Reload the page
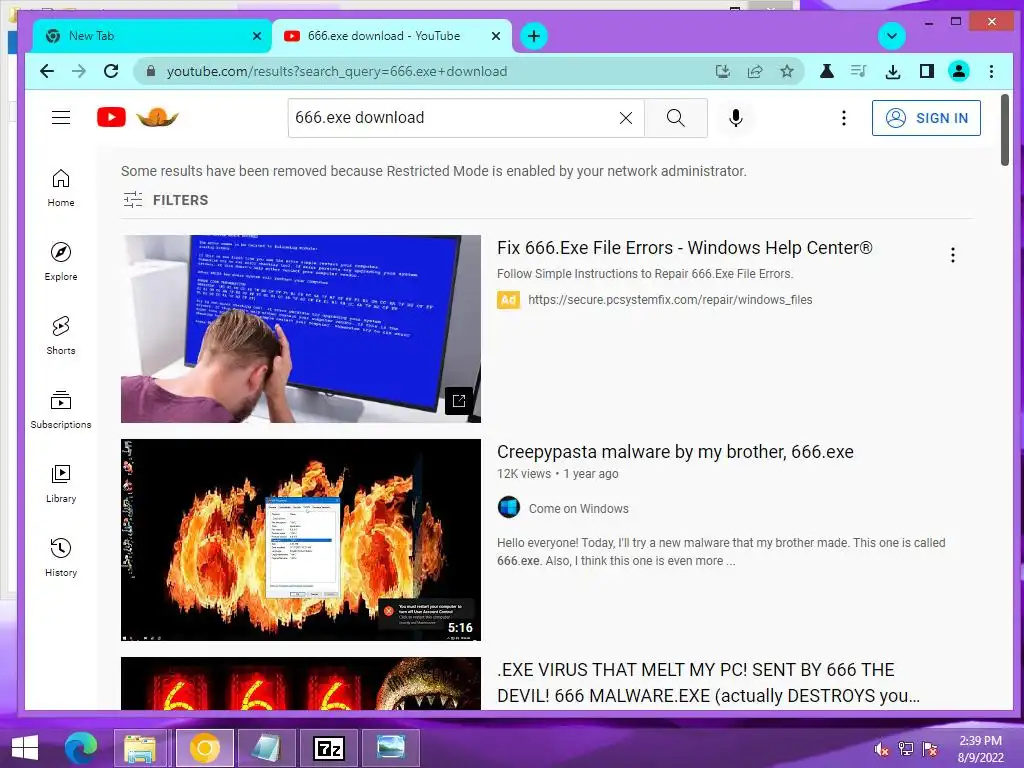Viewport: 1024px width, 768px height. tap(111, 71)
